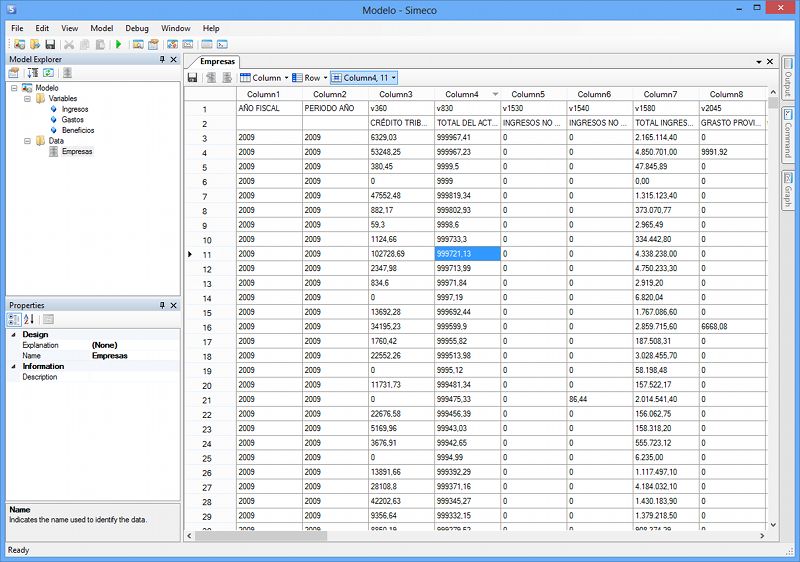
Task: Click the green Run button in main toolbar
Action: (x=119, y=45)
